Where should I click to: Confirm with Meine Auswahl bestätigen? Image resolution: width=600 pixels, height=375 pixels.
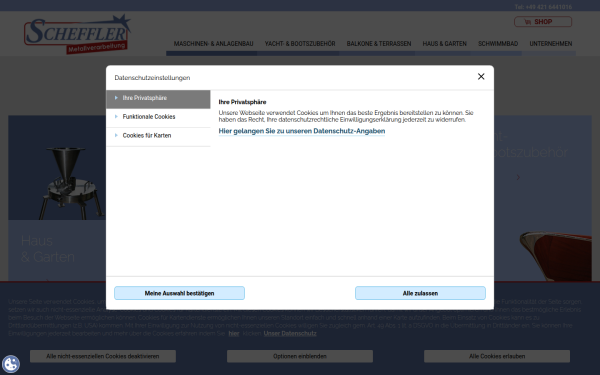pyautogui.click(x=179, y=293)
